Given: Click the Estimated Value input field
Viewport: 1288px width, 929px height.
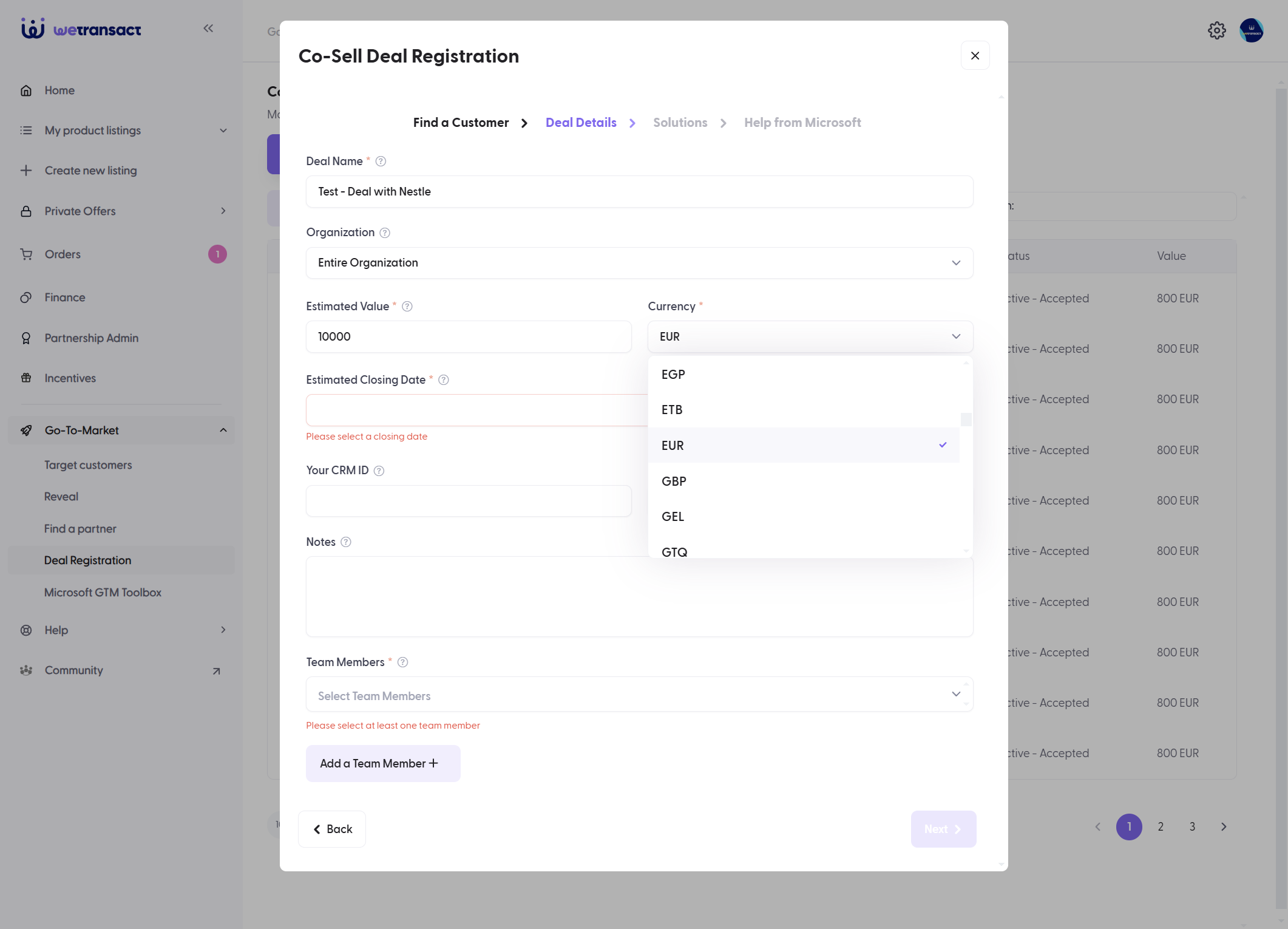Looking at the screenshot, I should 469,337.
